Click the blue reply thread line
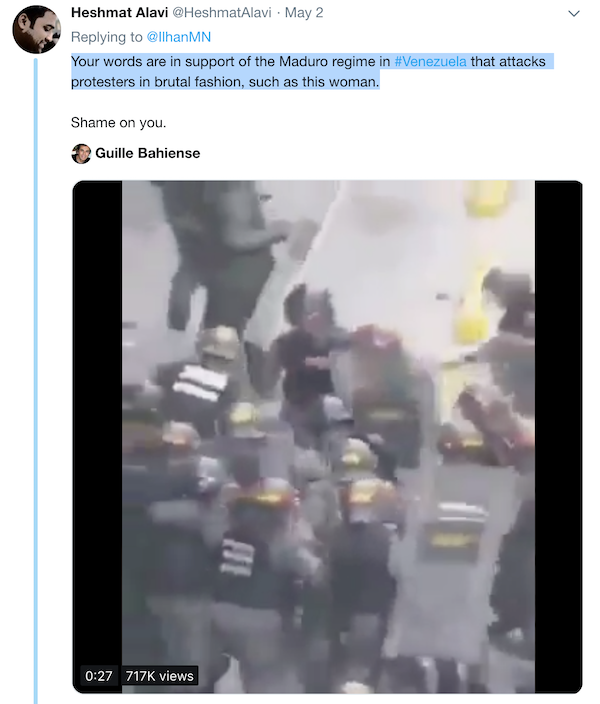The height and width of the screenshot is (704, 600). point(36,381)
